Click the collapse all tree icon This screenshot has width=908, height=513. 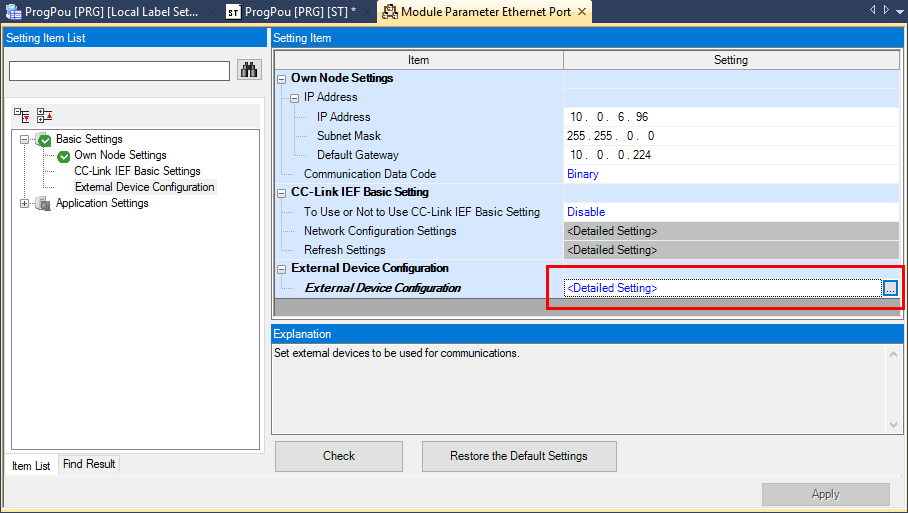click(x=44, y=116)
